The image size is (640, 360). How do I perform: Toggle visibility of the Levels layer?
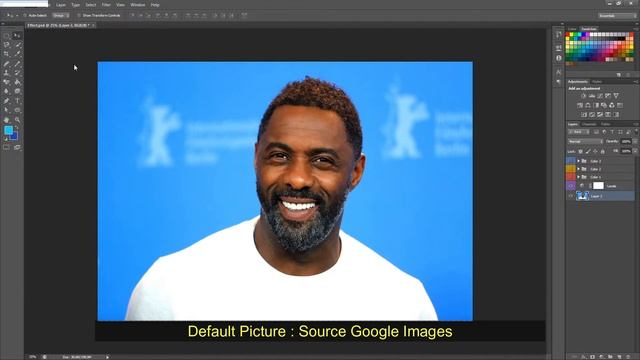click(x=571, y=186)
